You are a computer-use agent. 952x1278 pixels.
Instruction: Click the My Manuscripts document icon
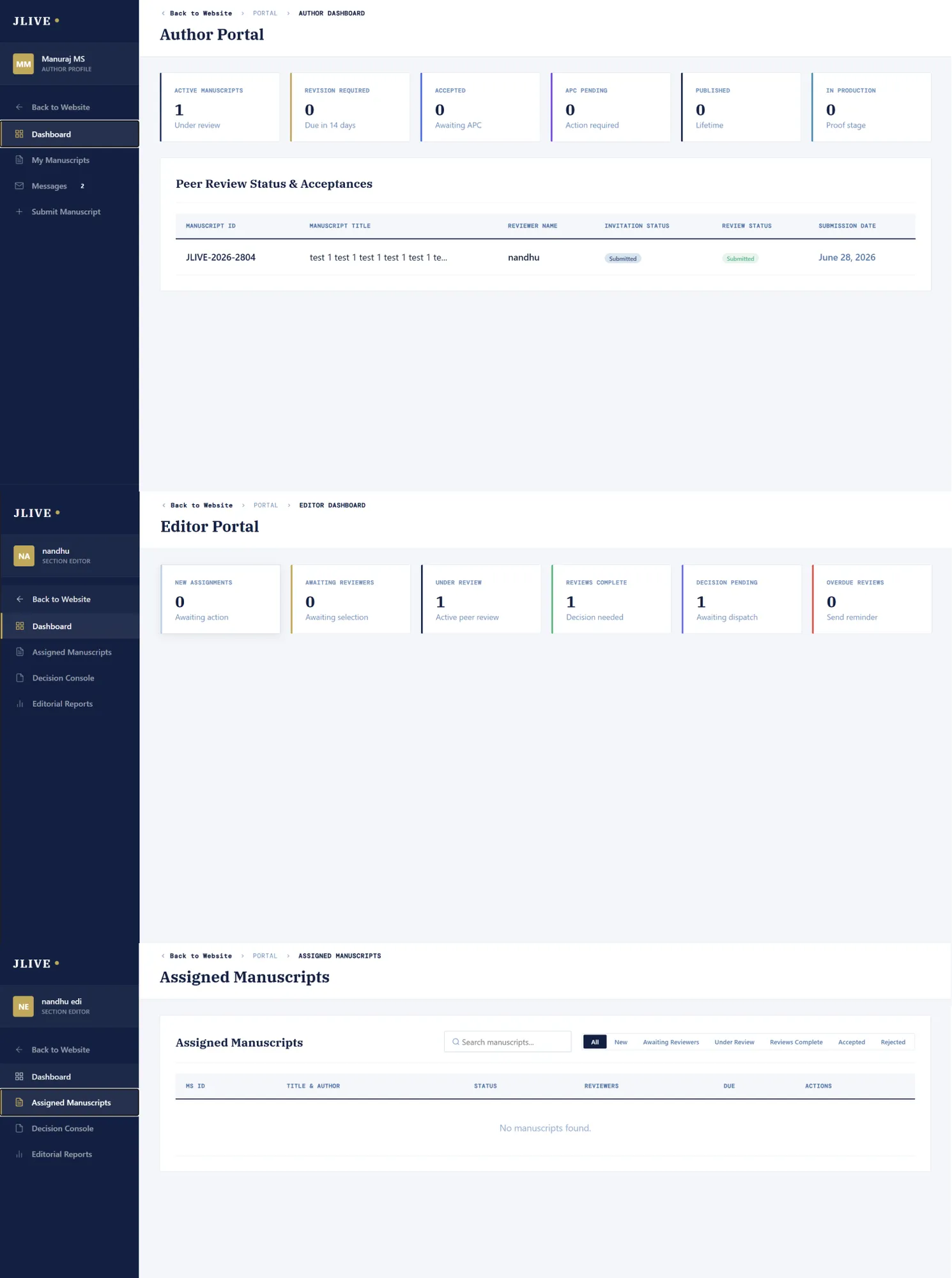coord(19,160)
